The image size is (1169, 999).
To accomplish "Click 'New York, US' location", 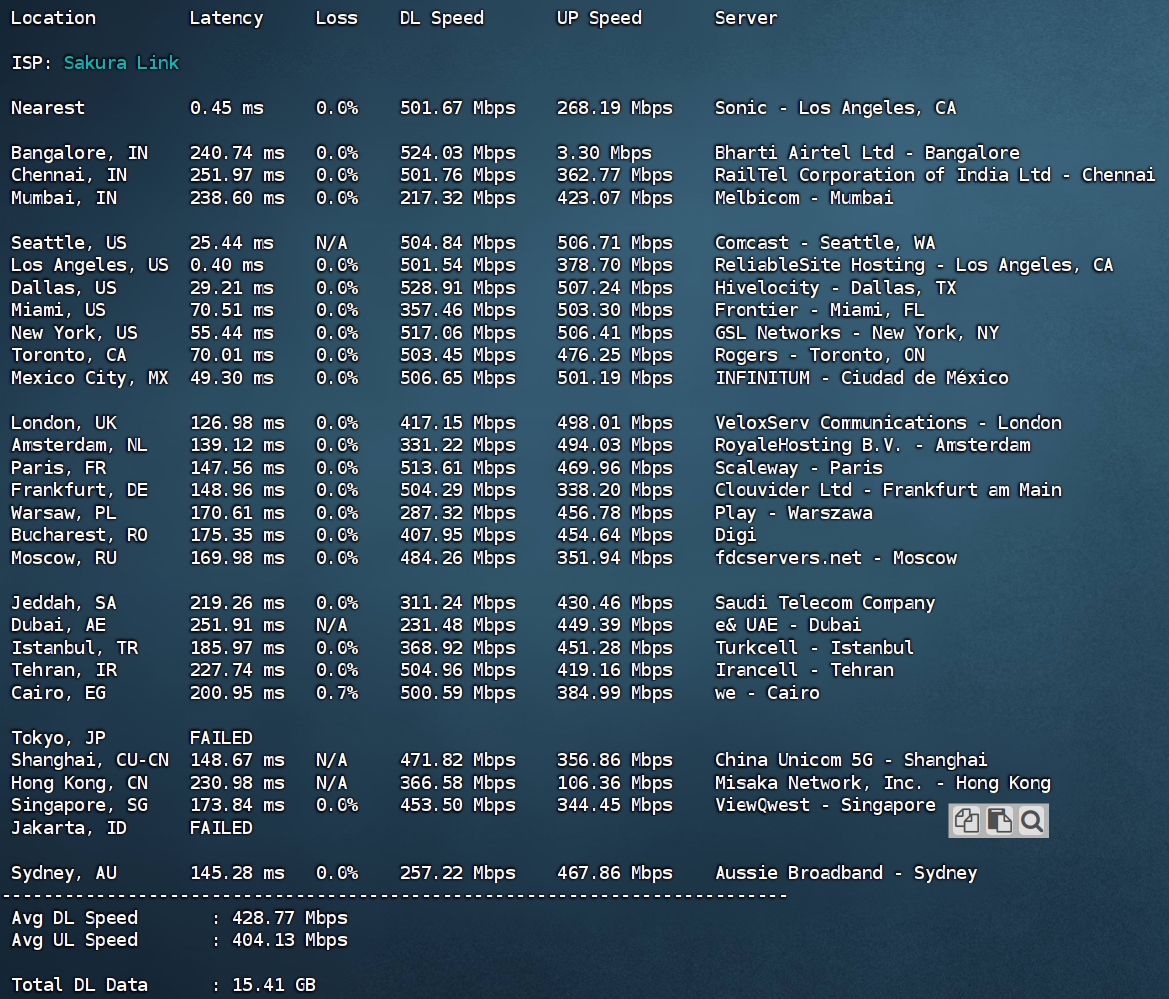I will pyautogui.click(x=74, y=333).
